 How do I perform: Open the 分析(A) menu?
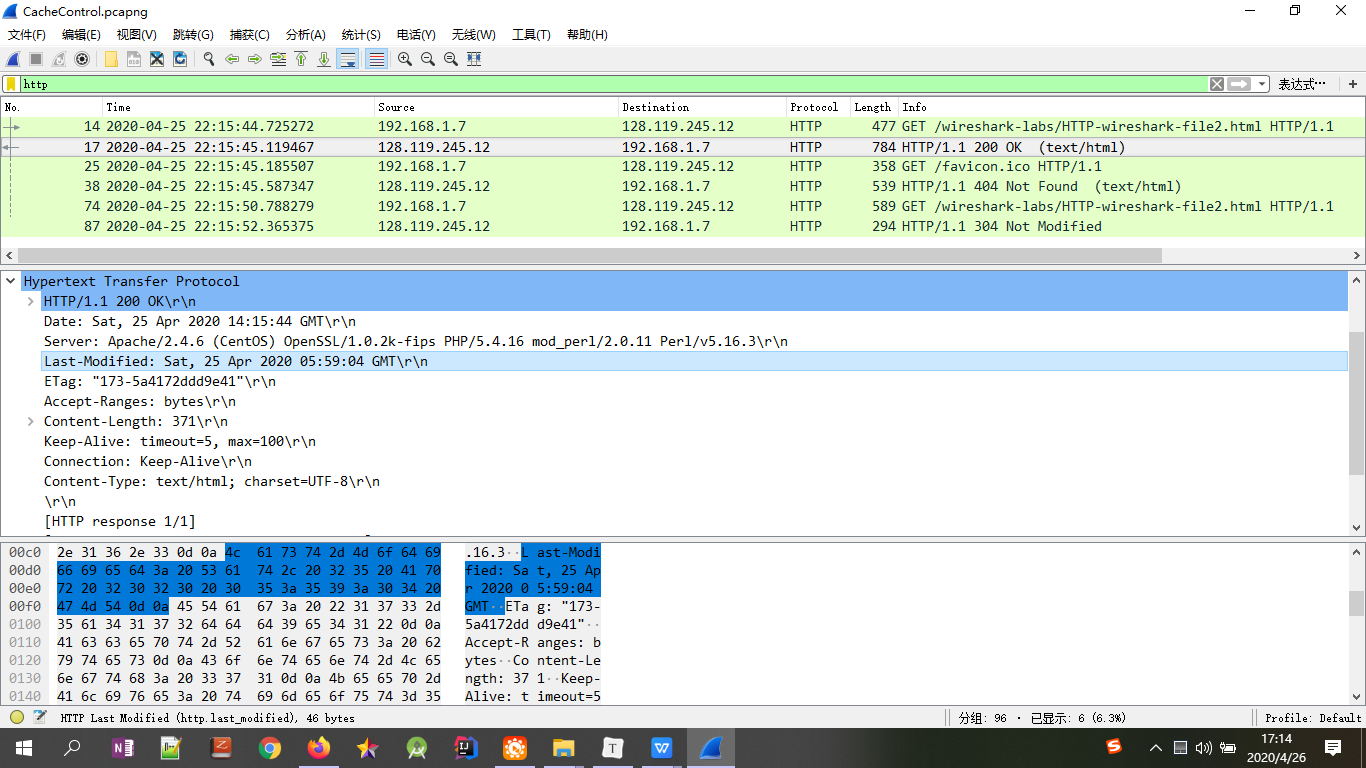[306, 34]
